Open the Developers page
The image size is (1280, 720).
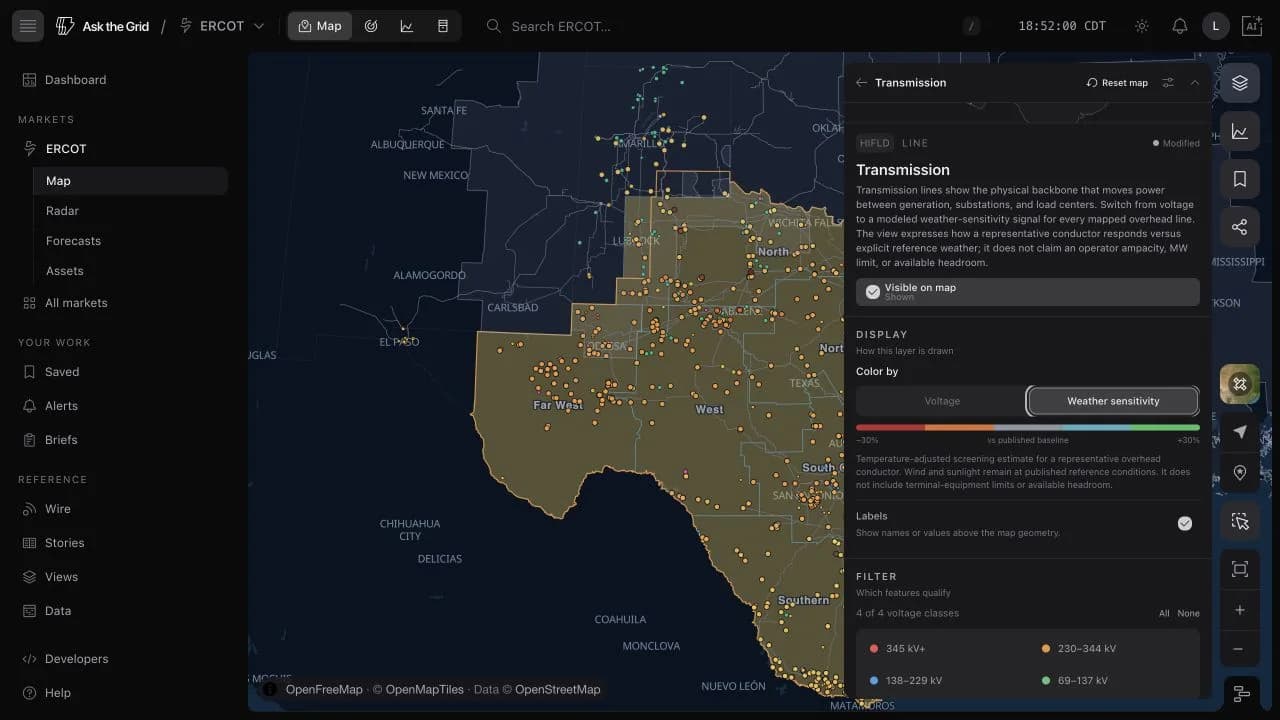[123, 659]
